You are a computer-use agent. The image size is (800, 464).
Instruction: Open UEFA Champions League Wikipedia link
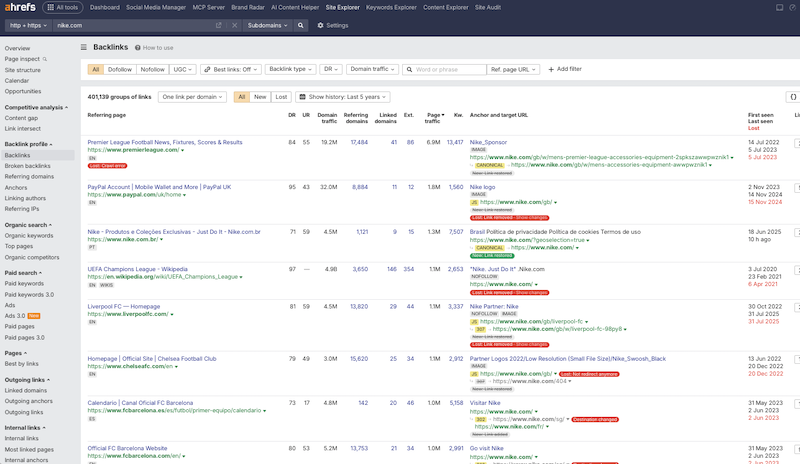pos(137,269)
